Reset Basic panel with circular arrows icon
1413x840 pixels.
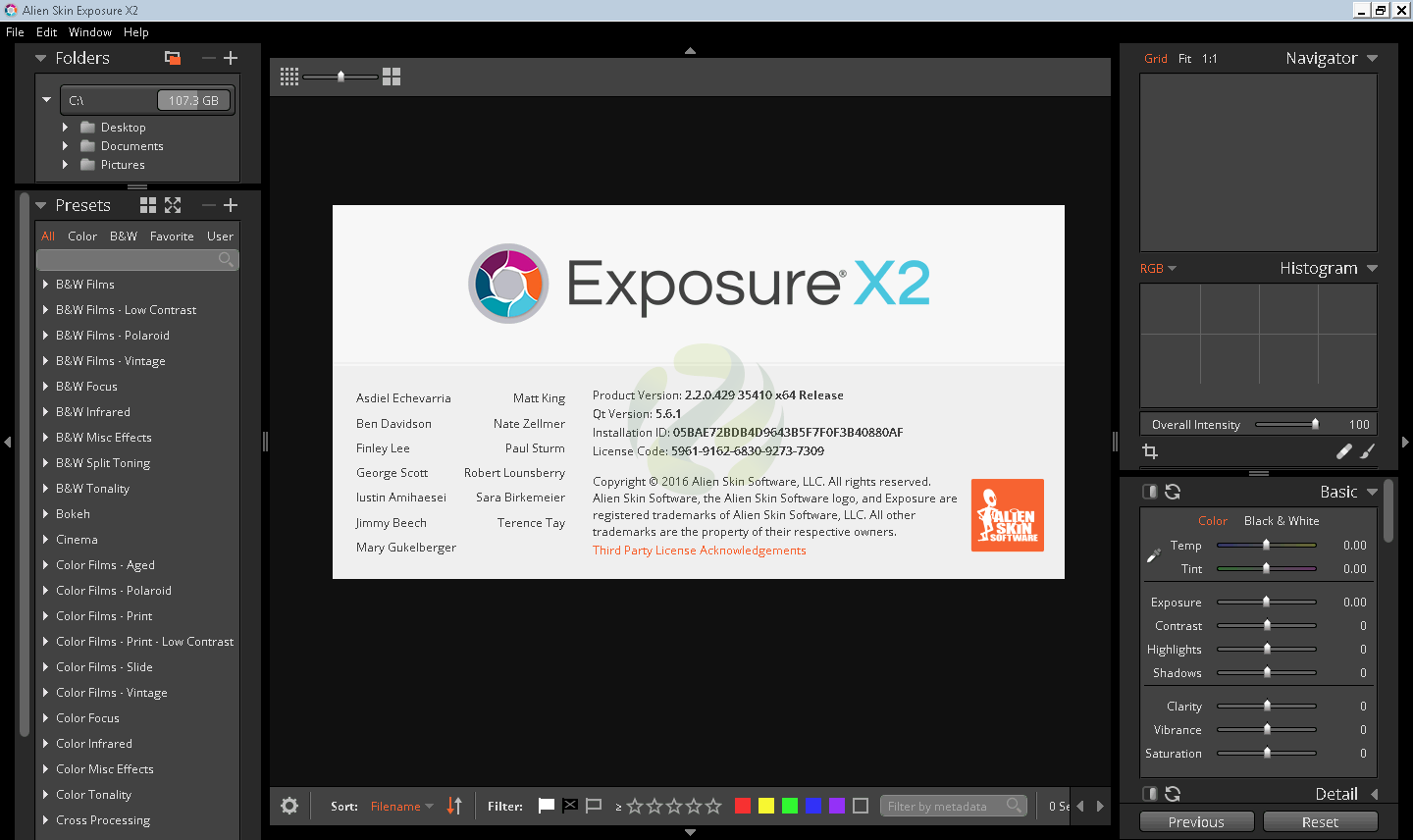1173,492
